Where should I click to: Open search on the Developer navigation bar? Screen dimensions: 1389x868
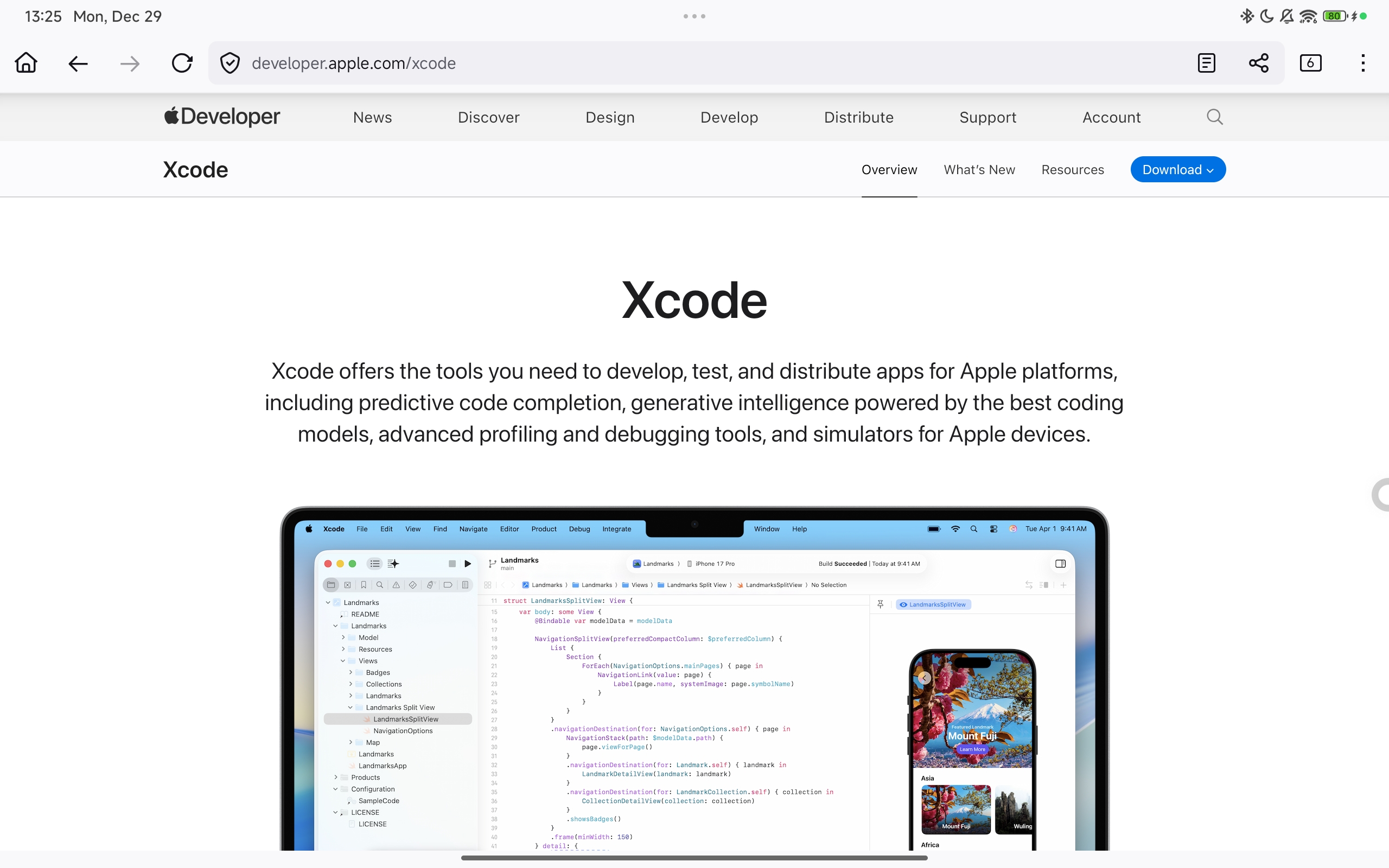click(1214, 117)
